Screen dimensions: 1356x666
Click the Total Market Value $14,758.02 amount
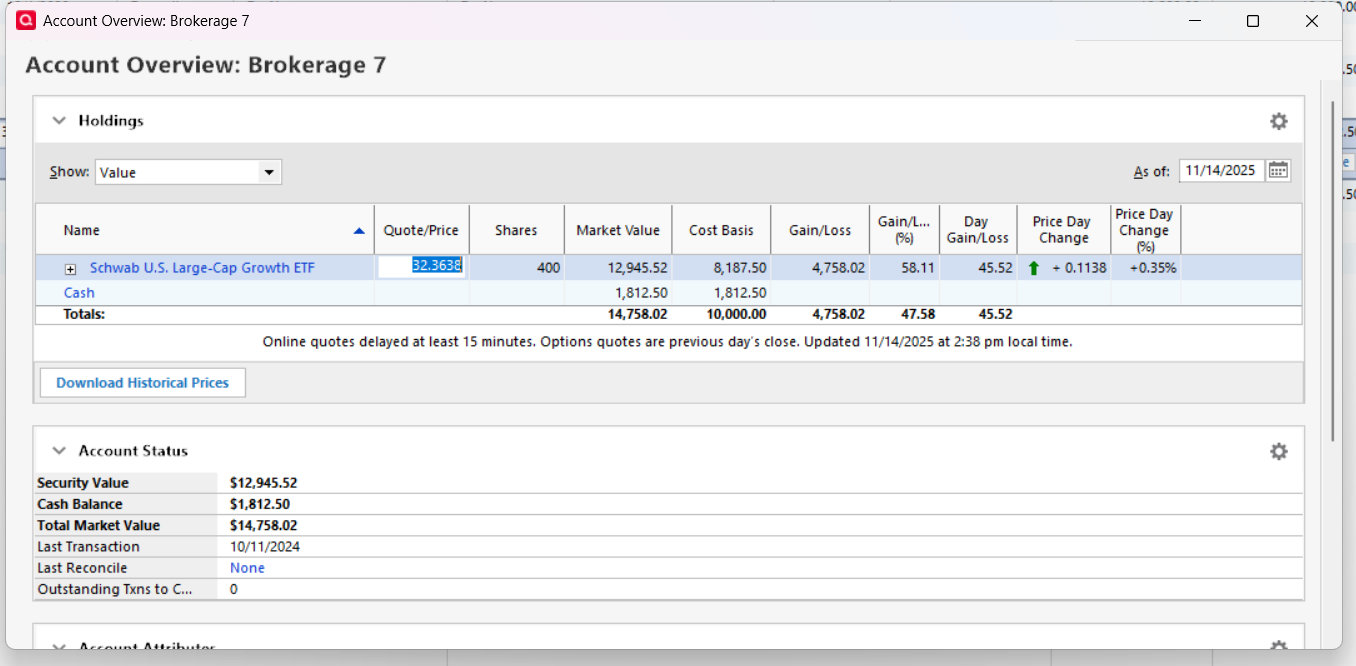[x=263, y=525]
